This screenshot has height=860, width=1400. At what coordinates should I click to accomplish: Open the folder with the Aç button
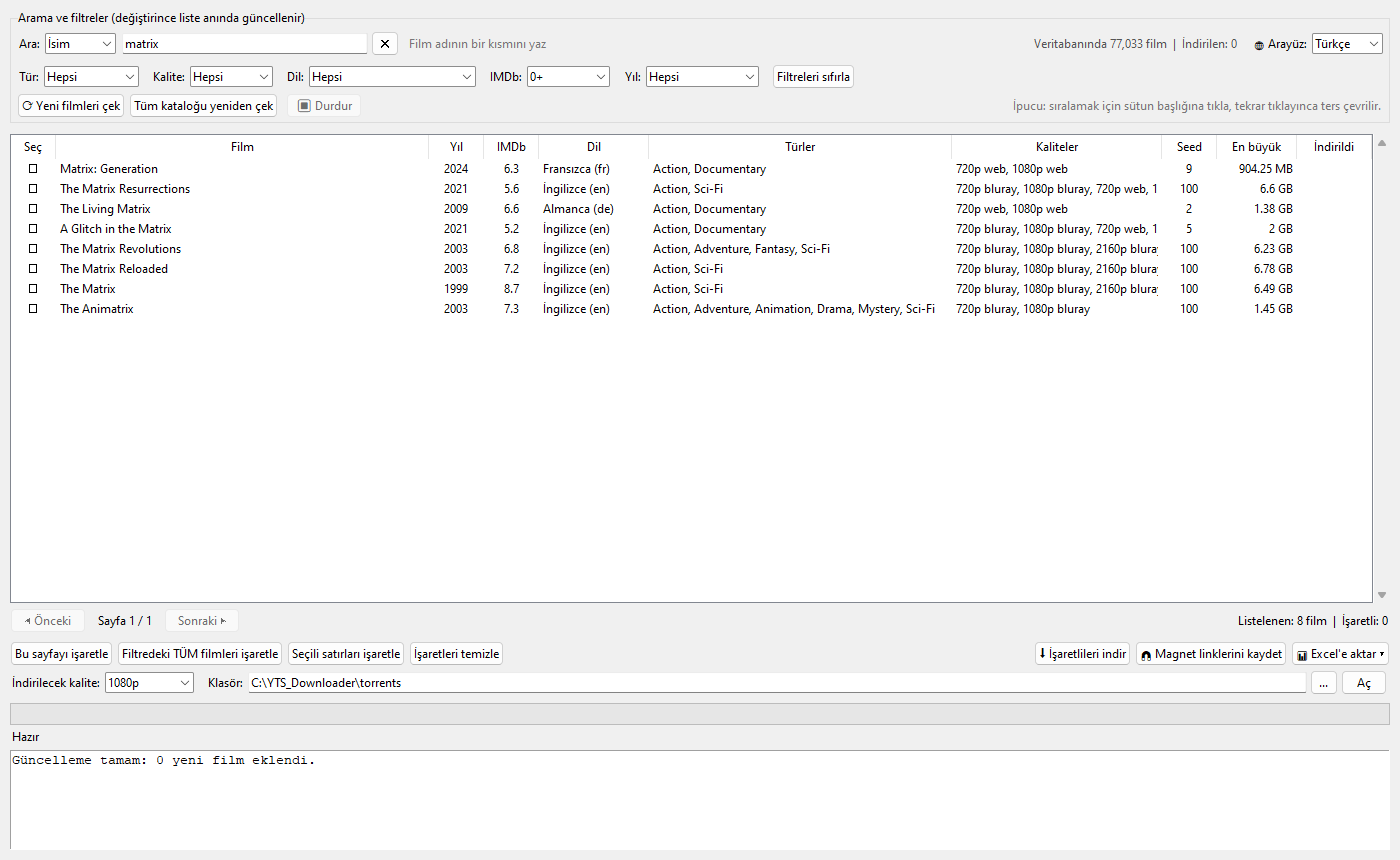(x=1363, y=683)
